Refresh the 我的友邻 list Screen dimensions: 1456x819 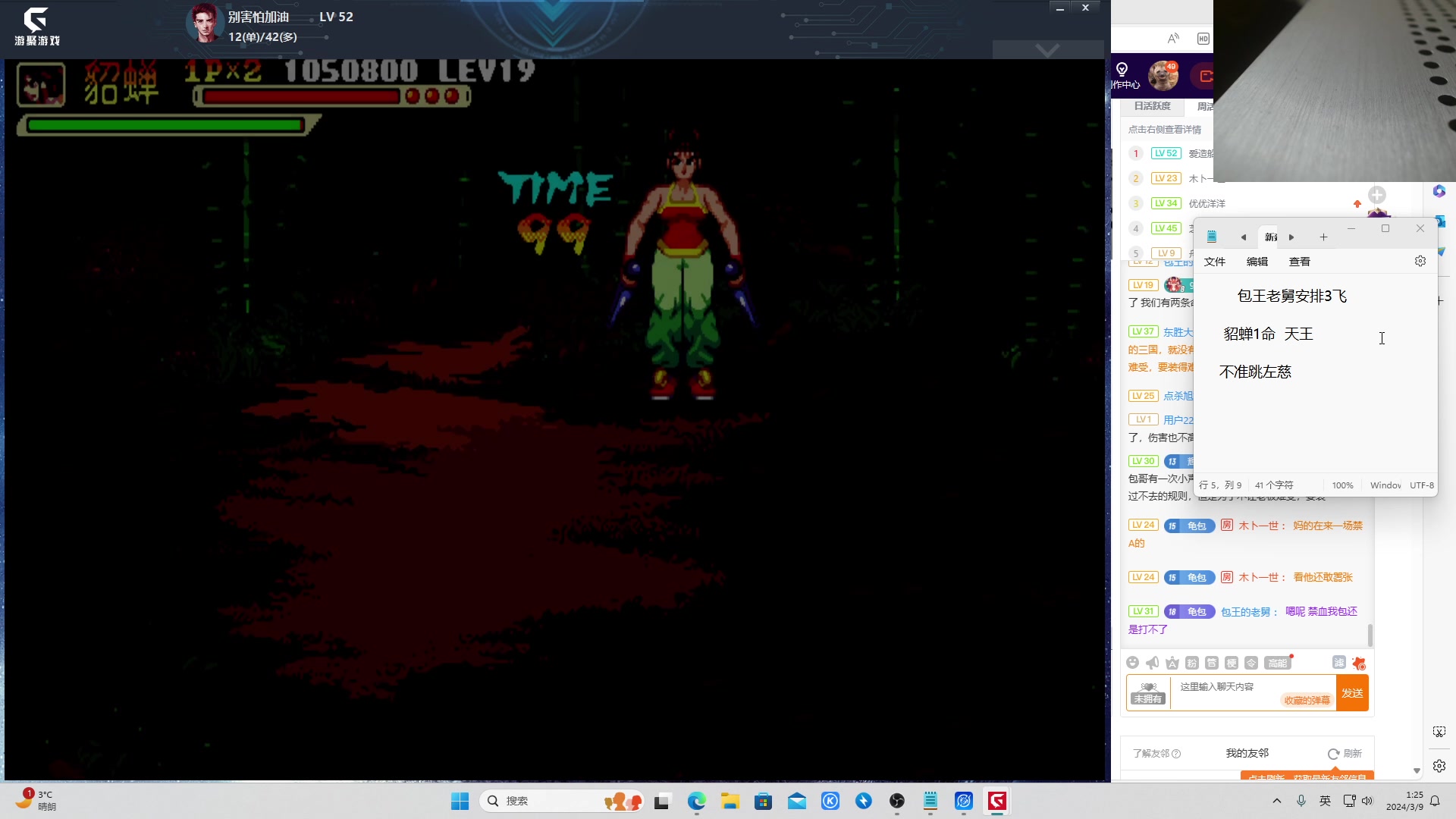[x=1345, y=754]
